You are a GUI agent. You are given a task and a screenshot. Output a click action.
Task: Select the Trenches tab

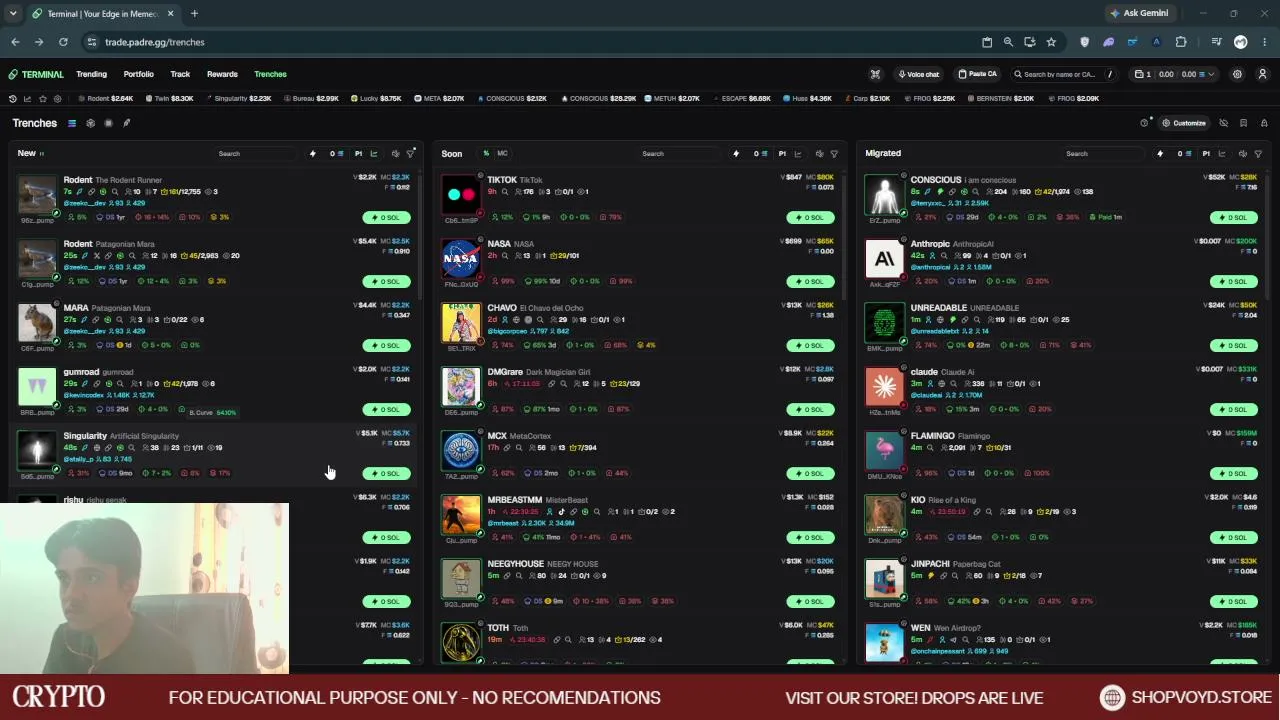(270, 74)
